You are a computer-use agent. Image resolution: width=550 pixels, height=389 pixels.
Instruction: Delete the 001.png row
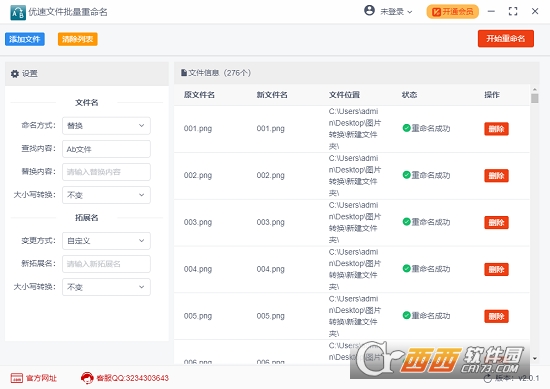tap(496, 129)
